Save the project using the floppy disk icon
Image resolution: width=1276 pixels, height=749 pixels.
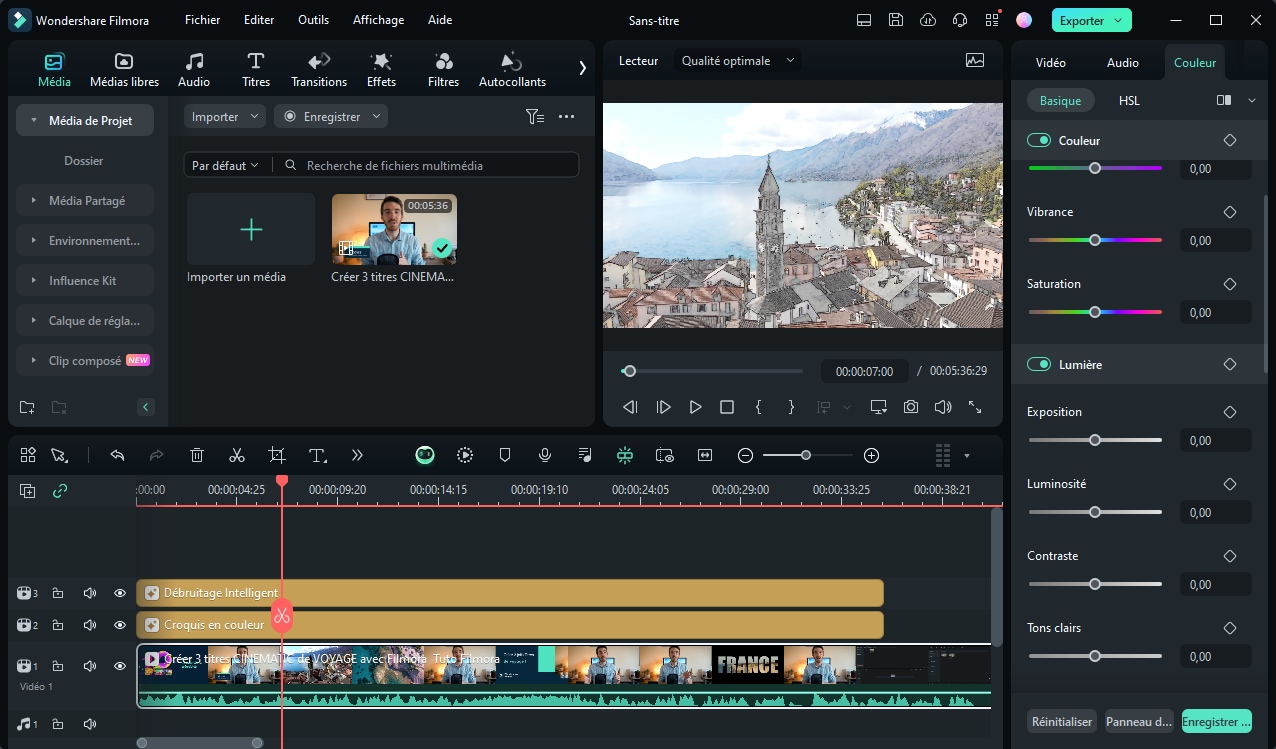[x=896, y=20]
